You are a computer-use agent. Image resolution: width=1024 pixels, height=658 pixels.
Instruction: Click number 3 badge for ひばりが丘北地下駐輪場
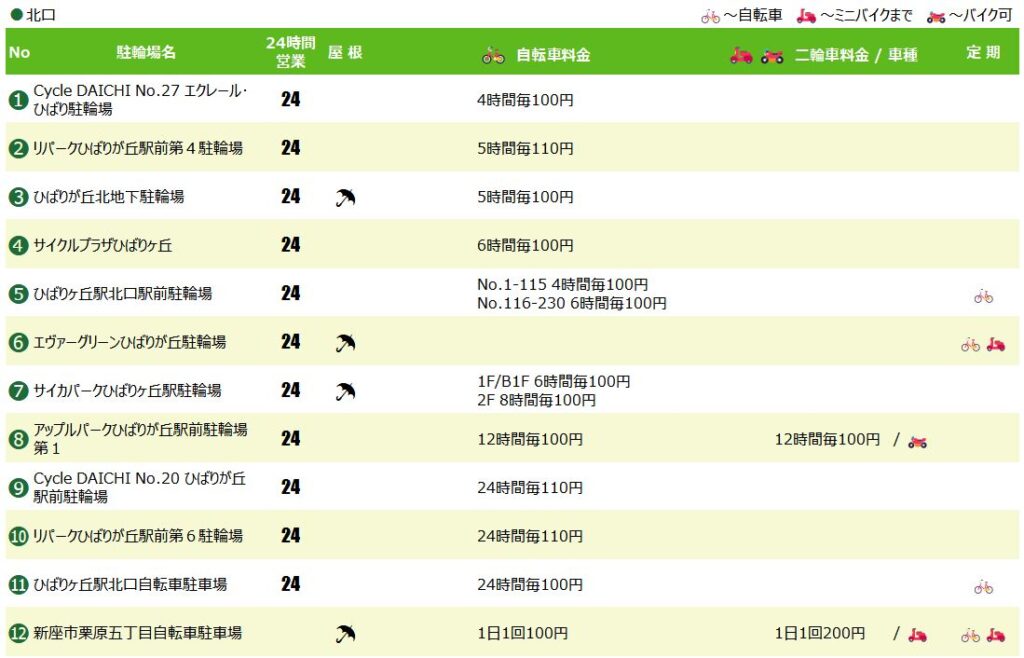[18, 196]
